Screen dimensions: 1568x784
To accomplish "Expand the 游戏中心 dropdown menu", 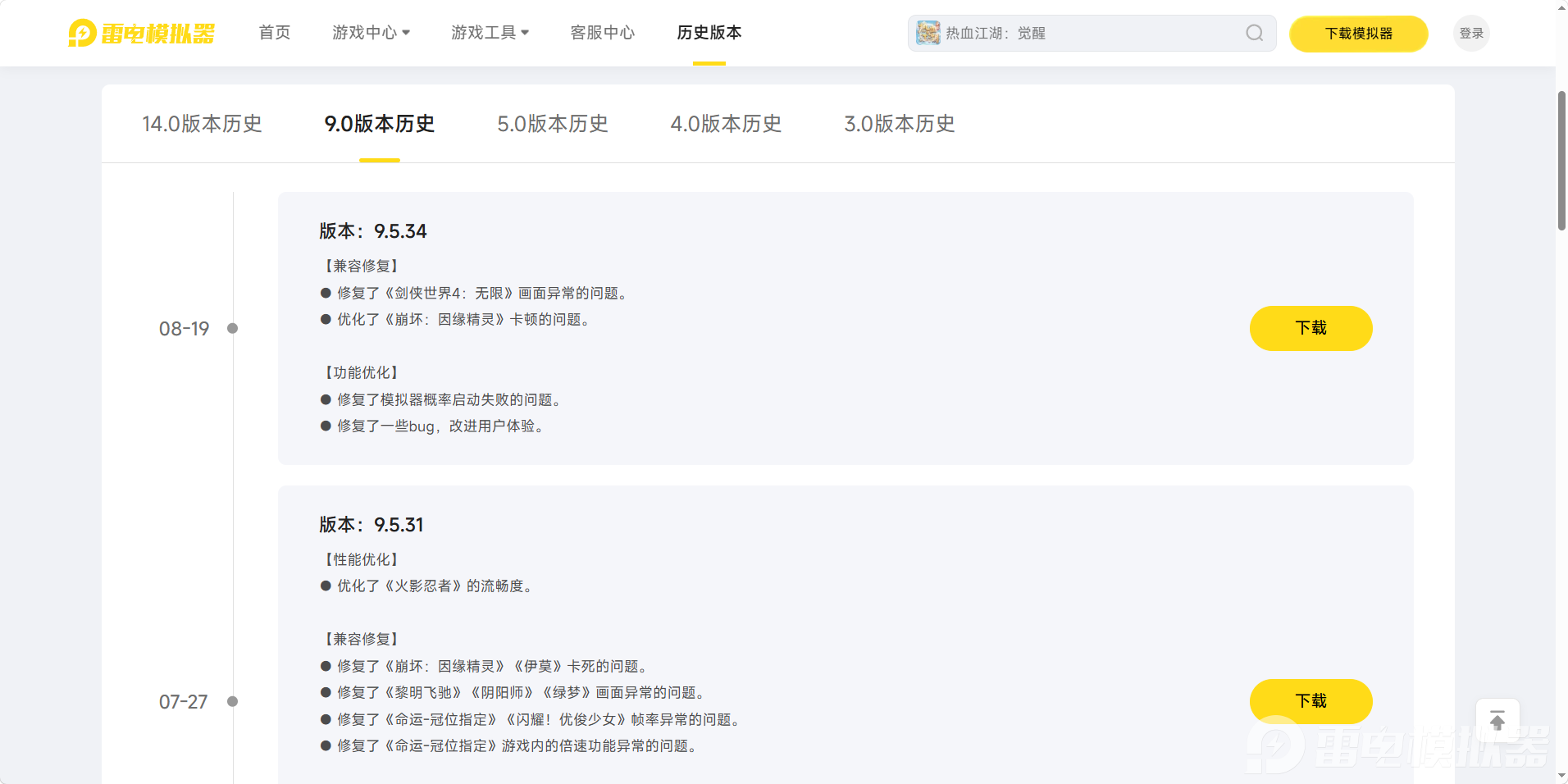I will (371, 33).
